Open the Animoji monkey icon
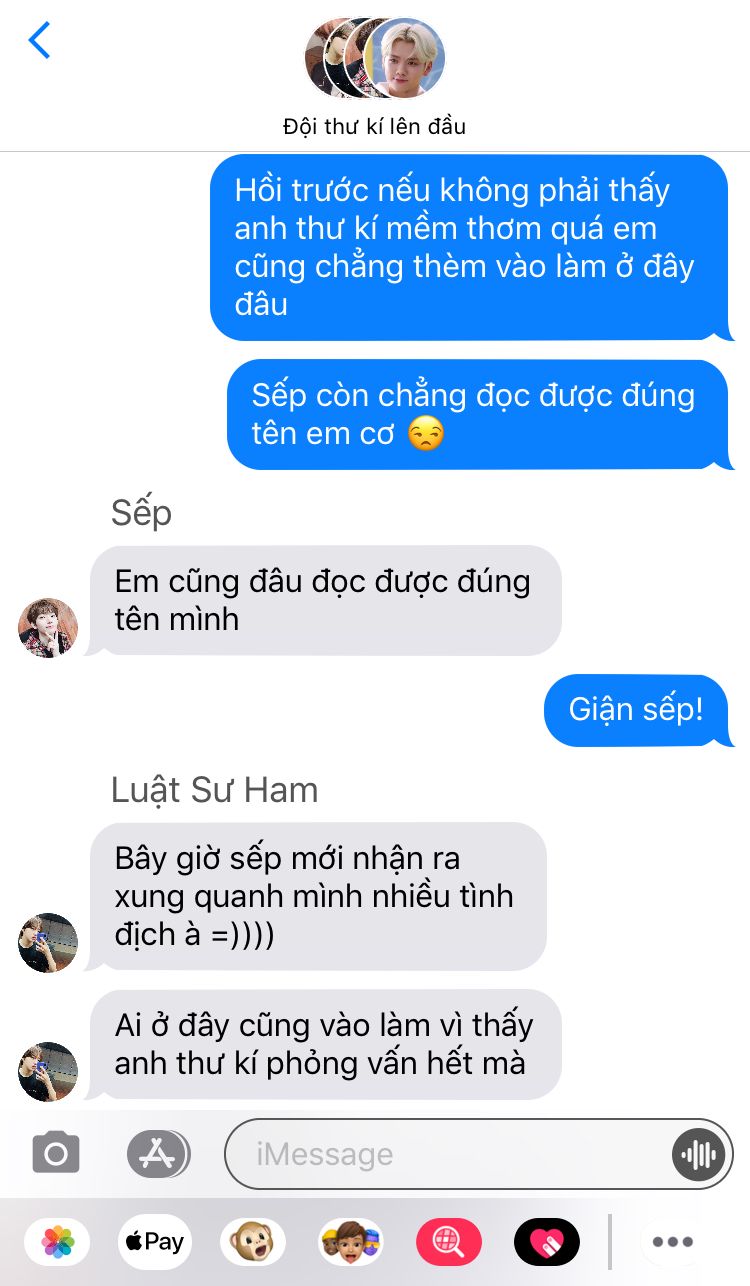The width and height of the screenshot is (750, 1286). 253,1242
